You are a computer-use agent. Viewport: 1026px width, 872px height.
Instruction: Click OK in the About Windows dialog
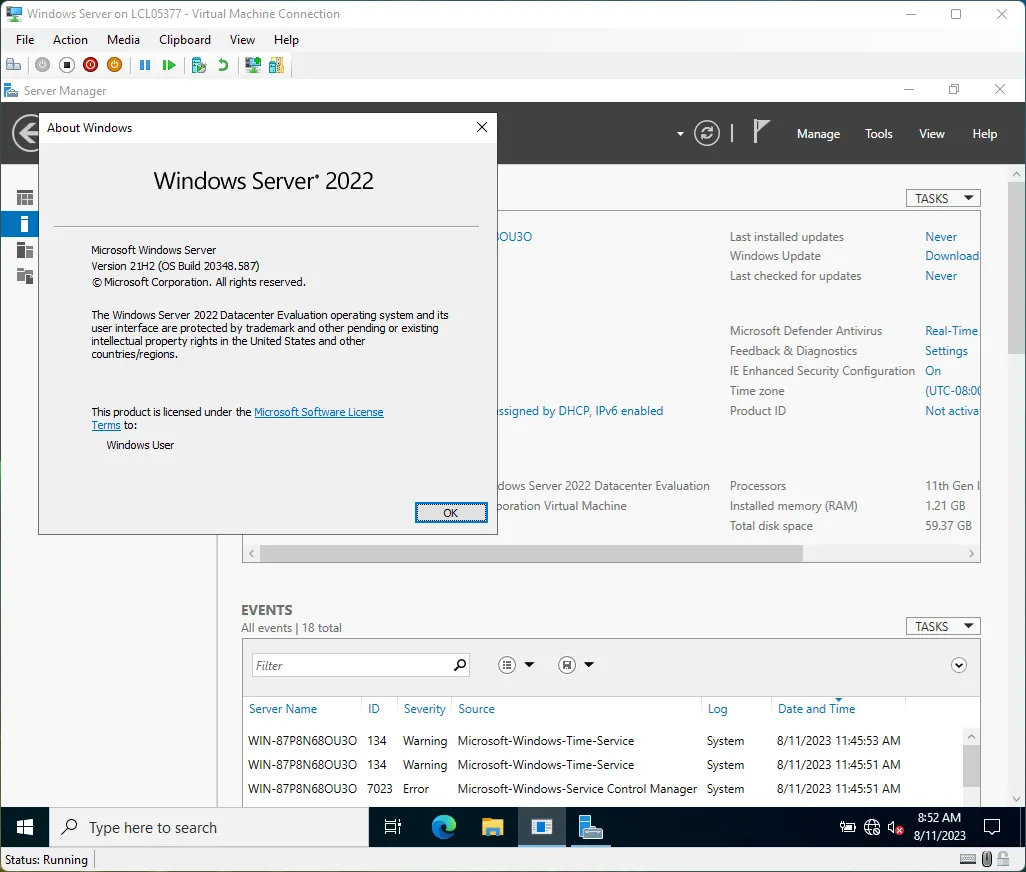coord(451,512)
